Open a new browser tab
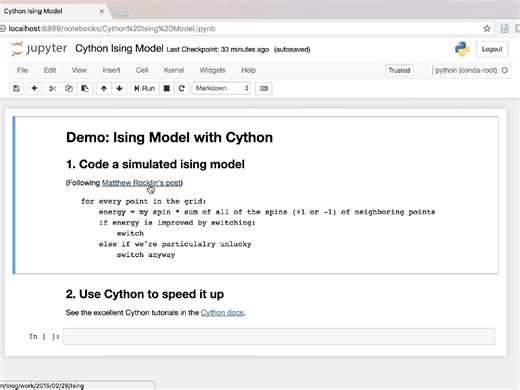Viewport: 520px width, 390px height. pos(119,12)
